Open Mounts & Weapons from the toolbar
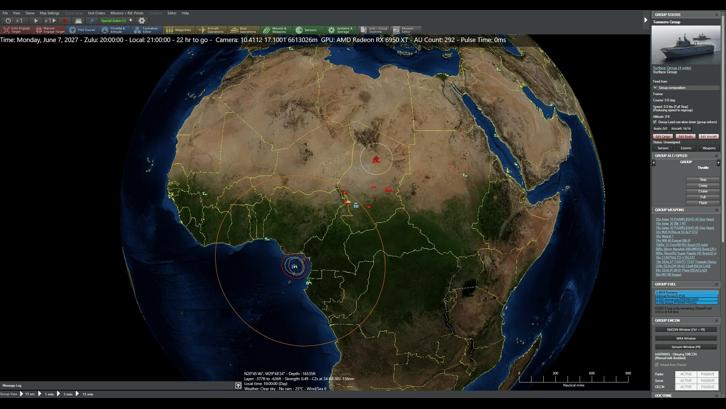This screenshot has width=726, height=409. coord(276,30)
